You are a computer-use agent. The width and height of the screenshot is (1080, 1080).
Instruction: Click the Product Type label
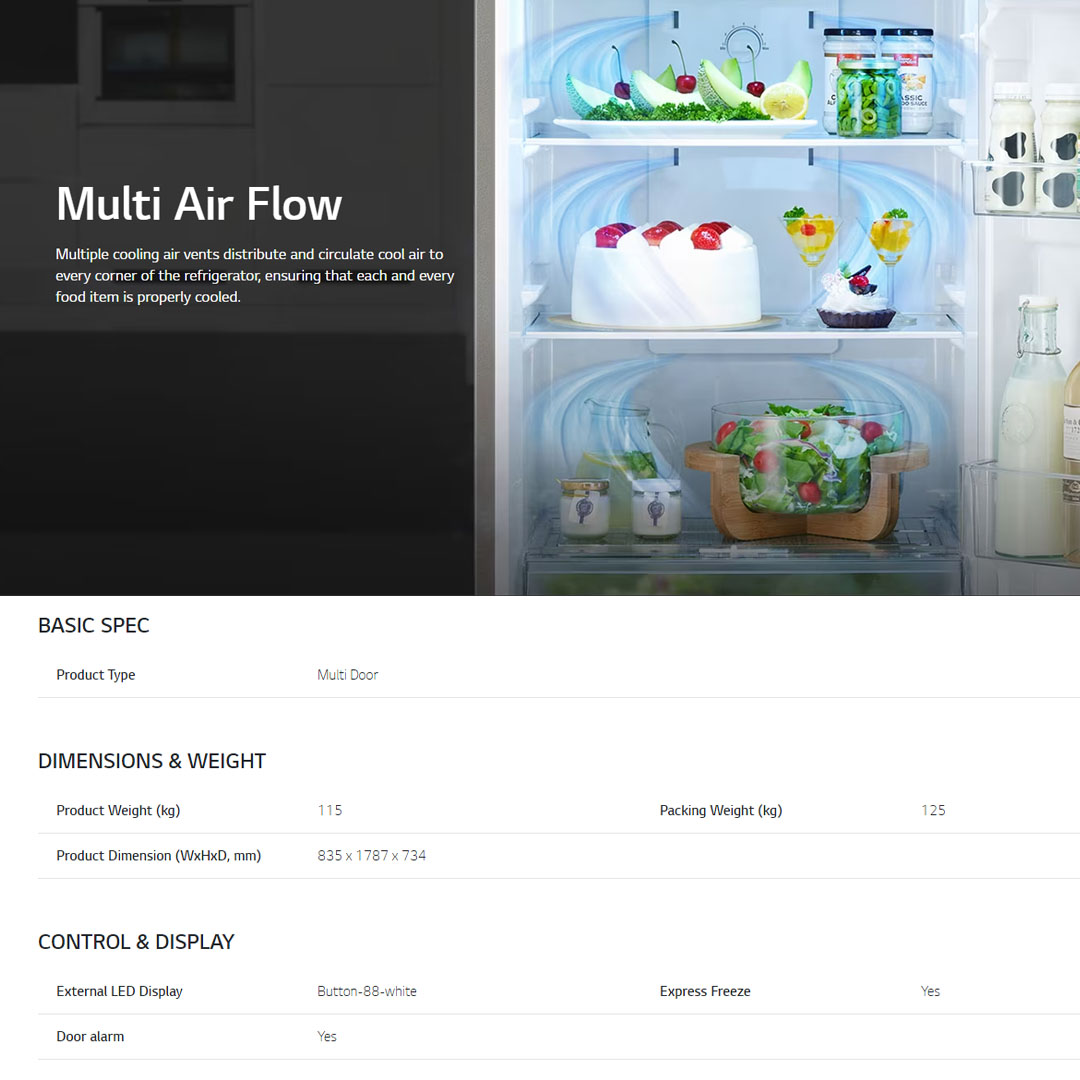click(96, 675)
